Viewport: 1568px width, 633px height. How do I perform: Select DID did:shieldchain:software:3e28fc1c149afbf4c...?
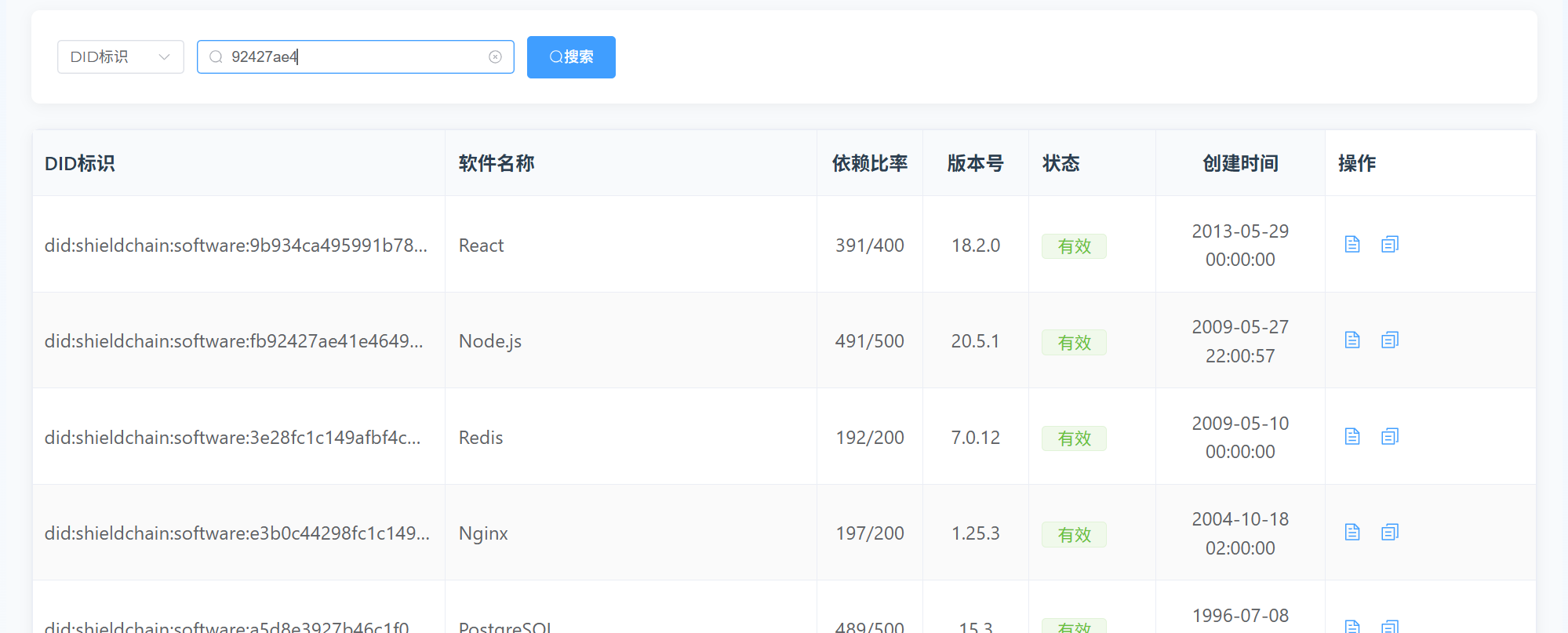(x=233, y=438)
